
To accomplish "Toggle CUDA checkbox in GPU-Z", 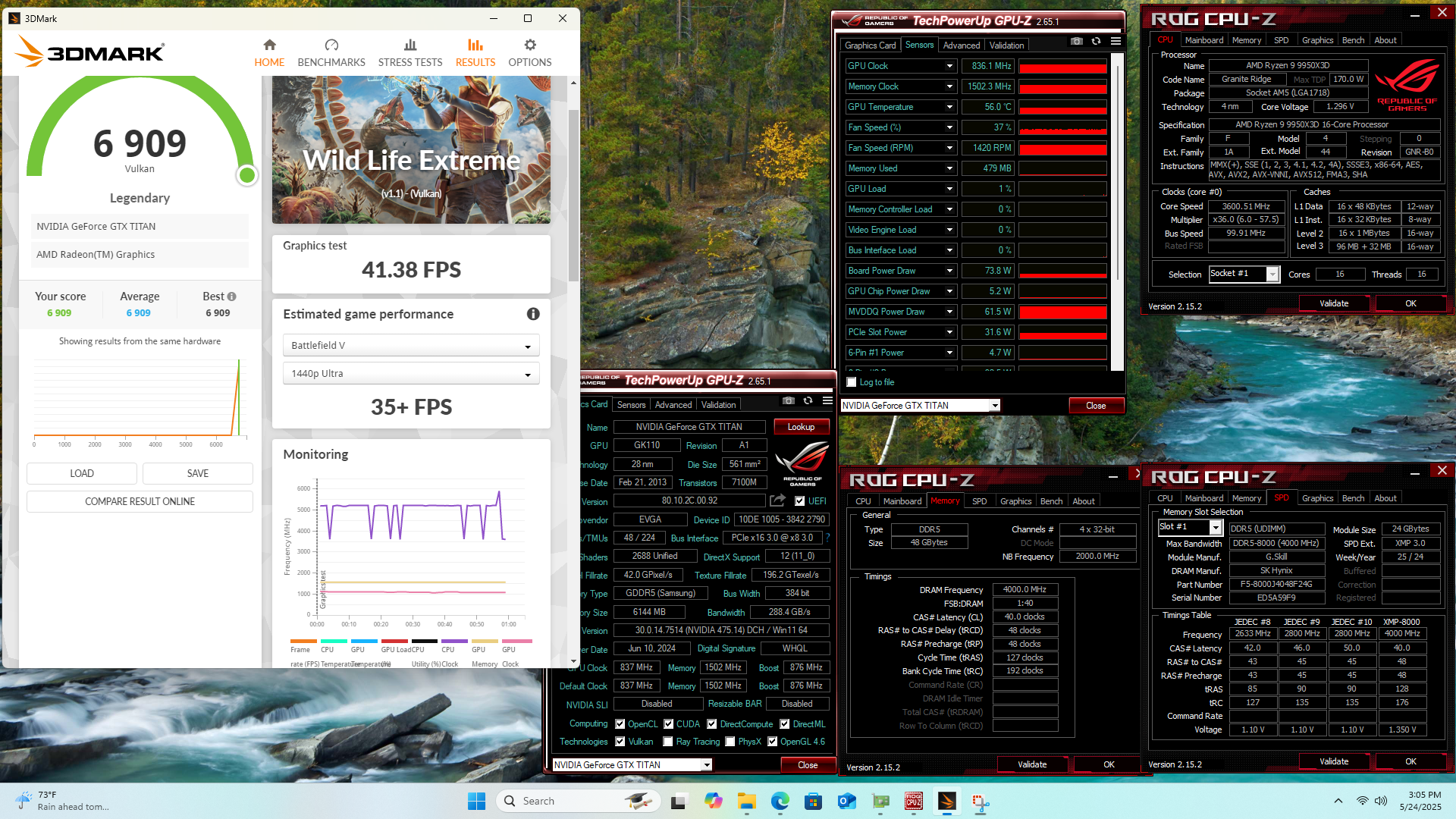I will [x=669, y=724].
